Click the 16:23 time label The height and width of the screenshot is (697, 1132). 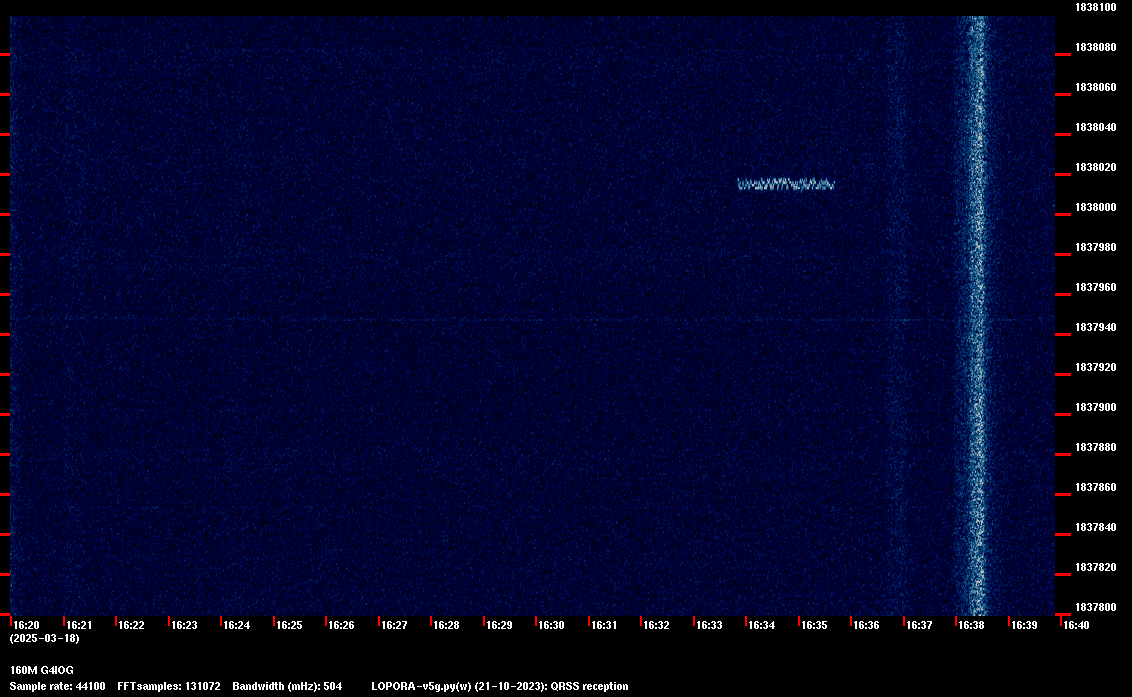click(x=184, y=625)
